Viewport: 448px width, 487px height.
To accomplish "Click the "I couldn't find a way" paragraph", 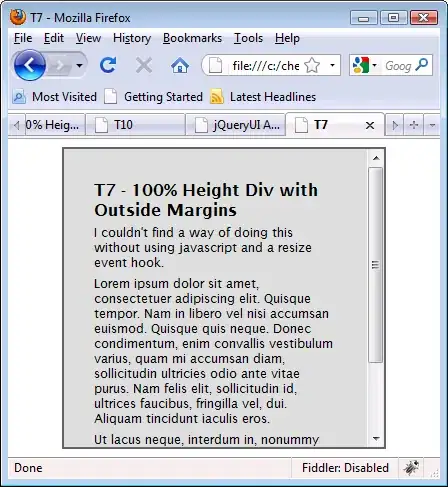I will [203, 248].
